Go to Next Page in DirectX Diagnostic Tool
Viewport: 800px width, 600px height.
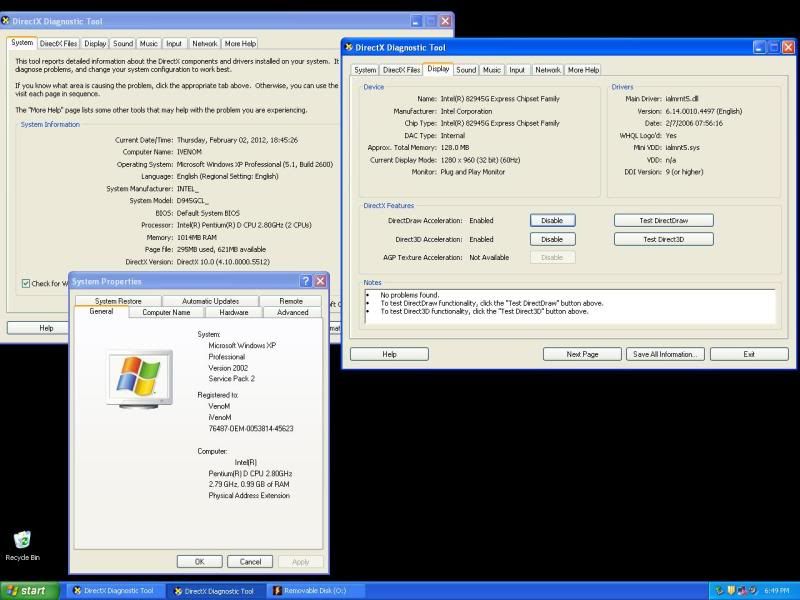tap(582, 354)
